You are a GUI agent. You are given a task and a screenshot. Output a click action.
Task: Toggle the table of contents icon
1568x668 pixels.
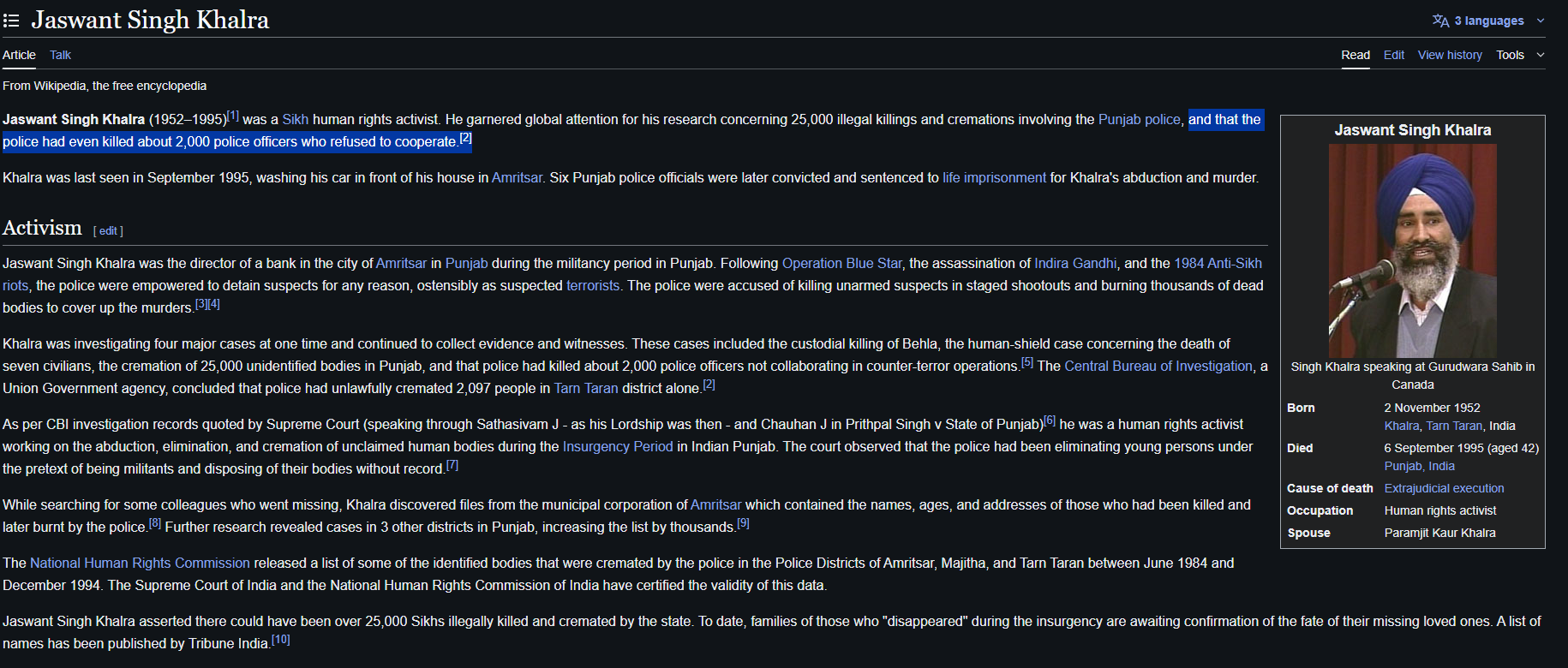(11, 20)
